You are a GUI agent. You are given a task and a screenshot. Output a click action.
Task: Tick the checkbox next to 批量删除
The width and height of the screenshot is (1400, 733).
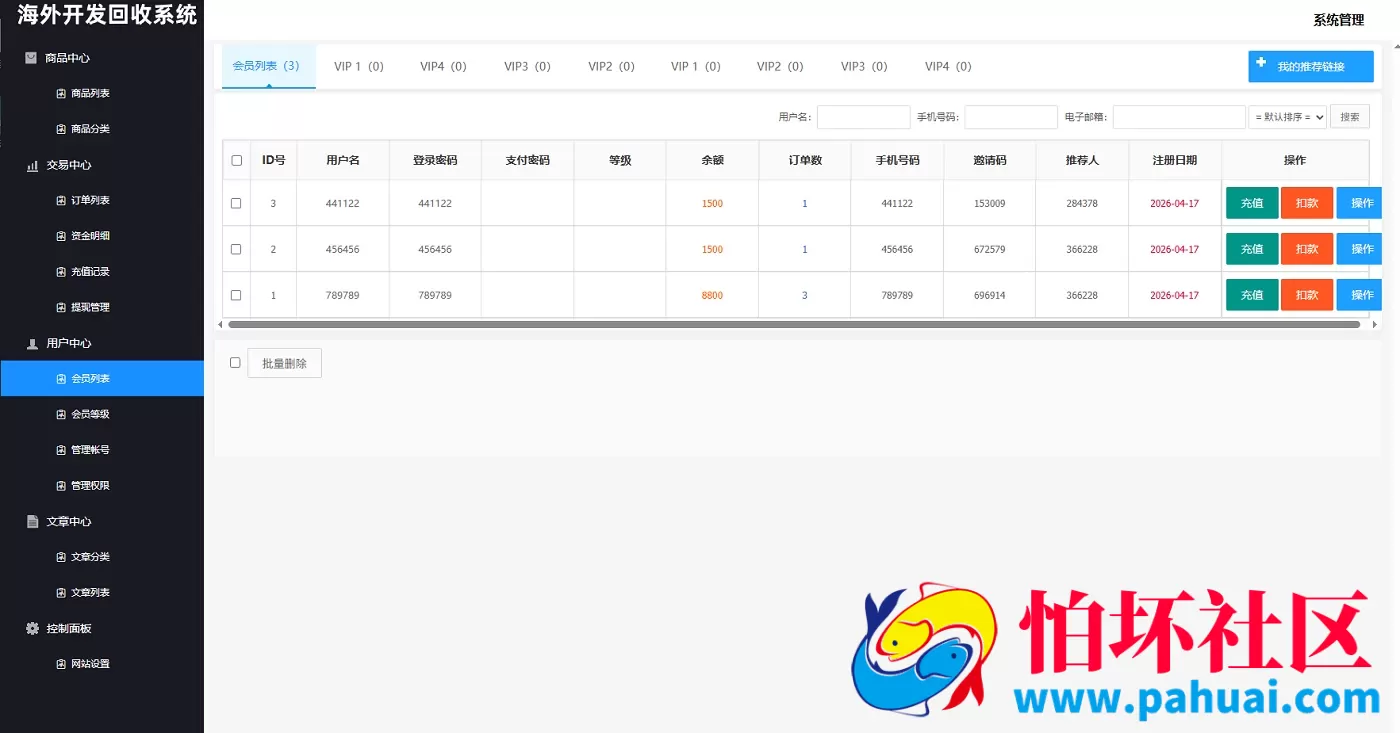point(236,363)
